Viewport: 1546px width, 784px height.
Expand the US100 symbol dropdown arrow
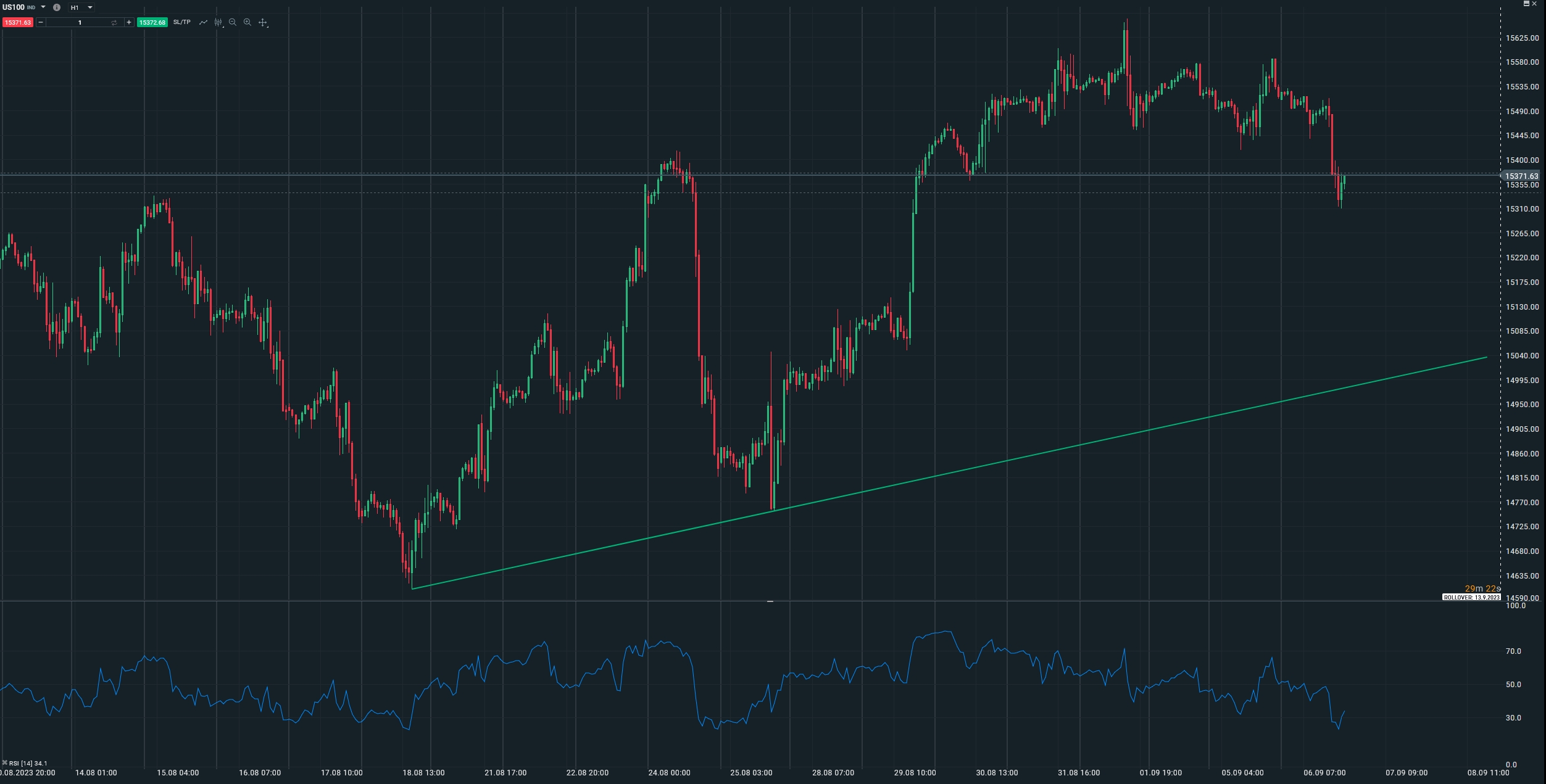[43, 7]
